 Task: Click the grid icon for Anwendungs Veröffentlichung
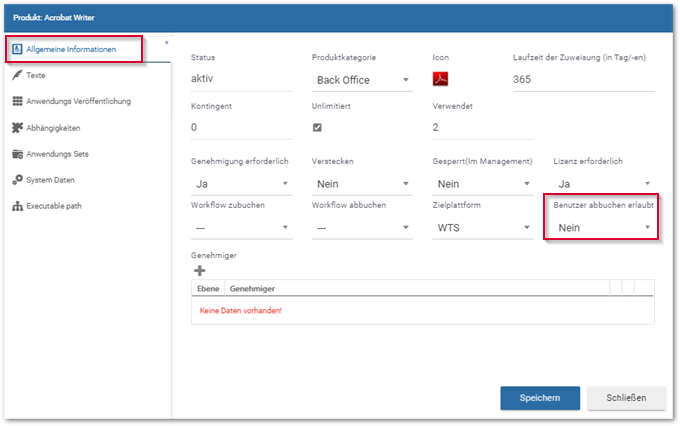[17, 101]
